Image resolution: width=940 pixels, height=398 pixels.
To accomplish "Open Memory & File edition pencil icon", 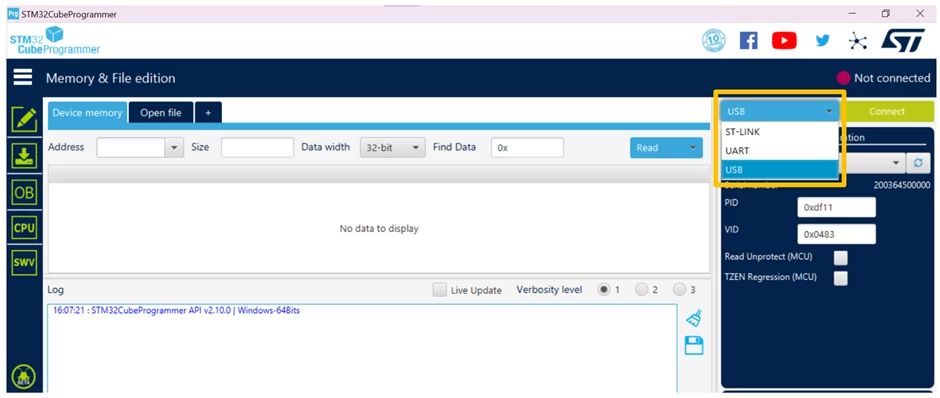I will point(24,119).
